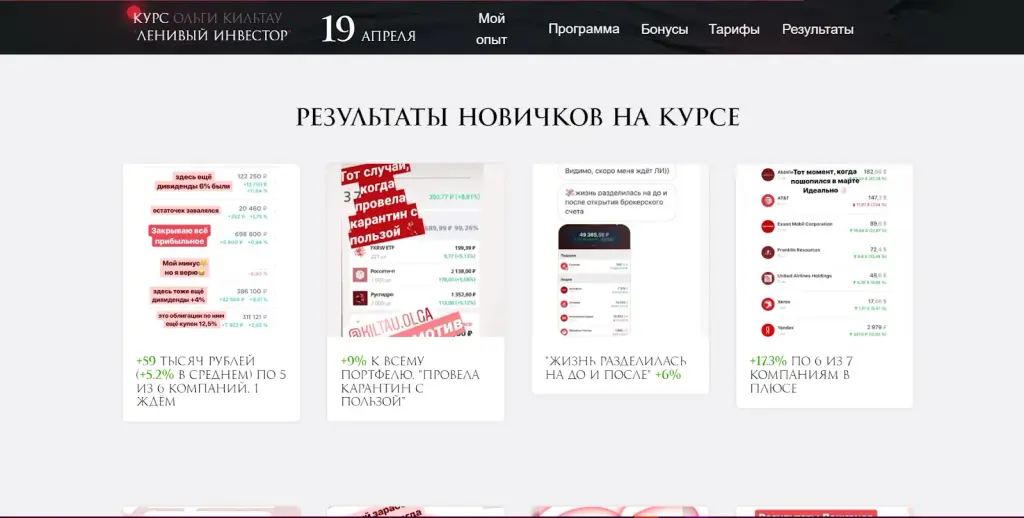Open the 'провела карантин с пользой' screenshot
Viewport: 1024px width, 518px height.
point(415,250)
